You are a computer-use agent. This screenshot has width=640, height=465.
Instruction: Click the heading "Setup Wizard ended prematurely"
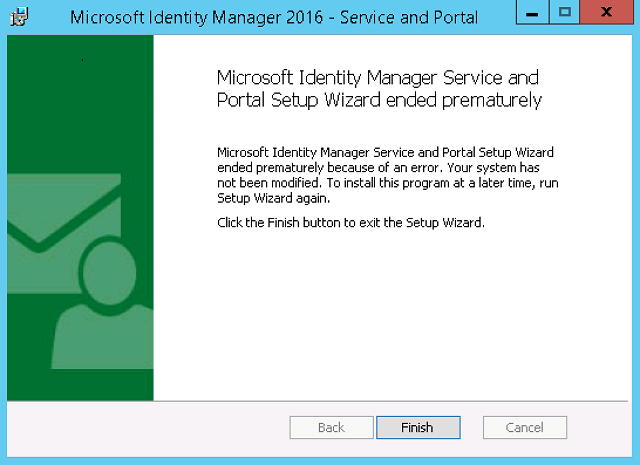(406, 100)
